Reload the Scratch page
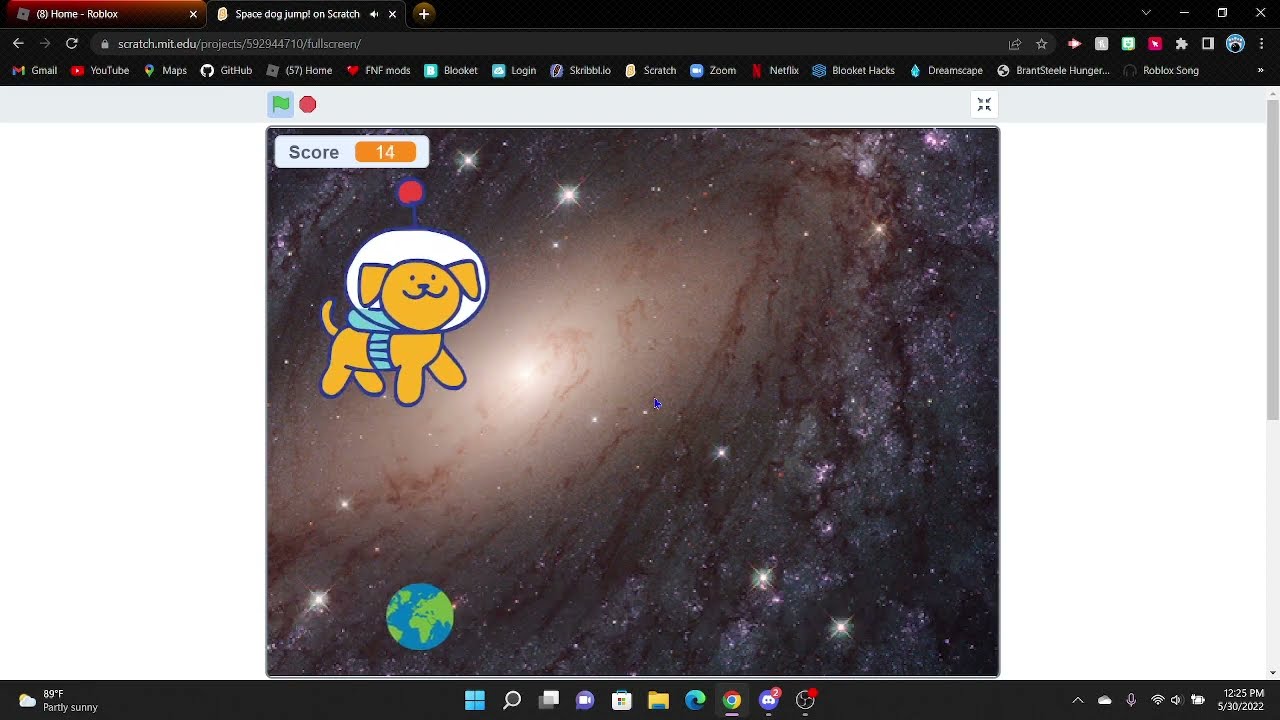This screenshot has width=1280, height=720. coord(72,44)
